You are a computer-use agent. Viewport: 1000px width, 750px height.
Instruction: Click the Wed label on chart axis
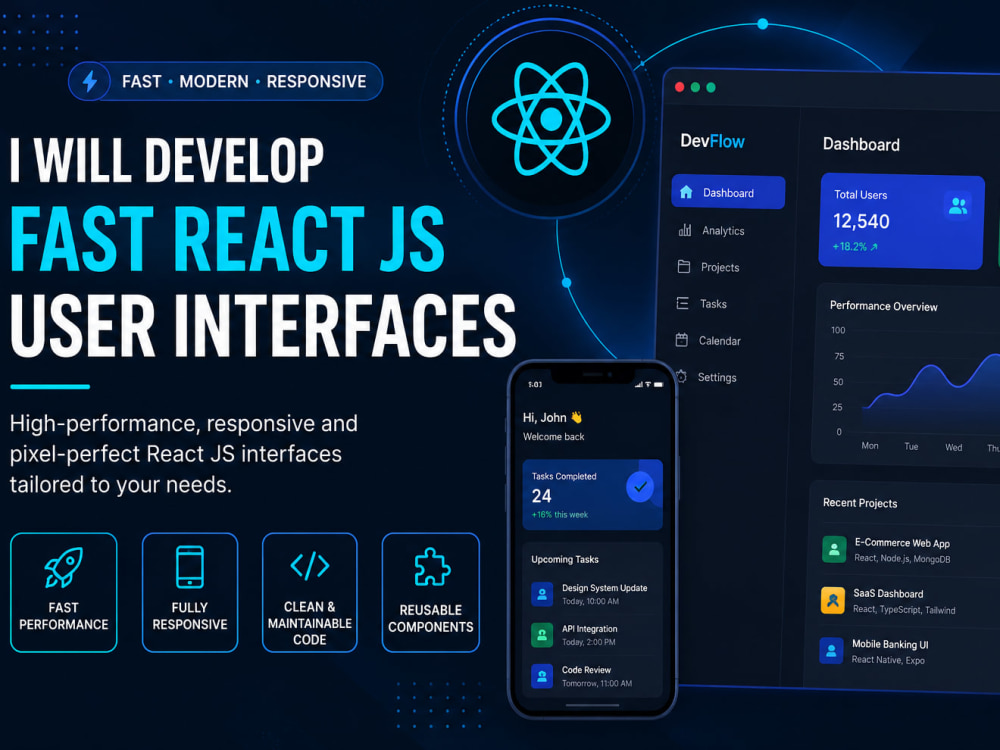click(953, 447)
